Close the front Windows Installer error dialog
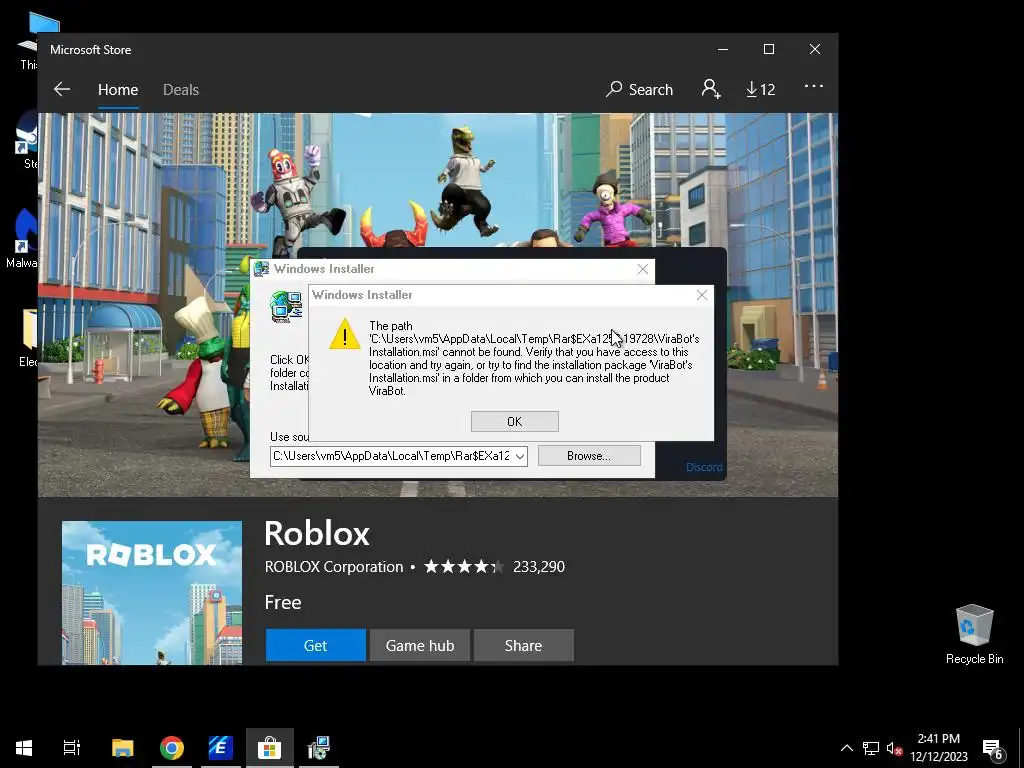 (701, 295)
